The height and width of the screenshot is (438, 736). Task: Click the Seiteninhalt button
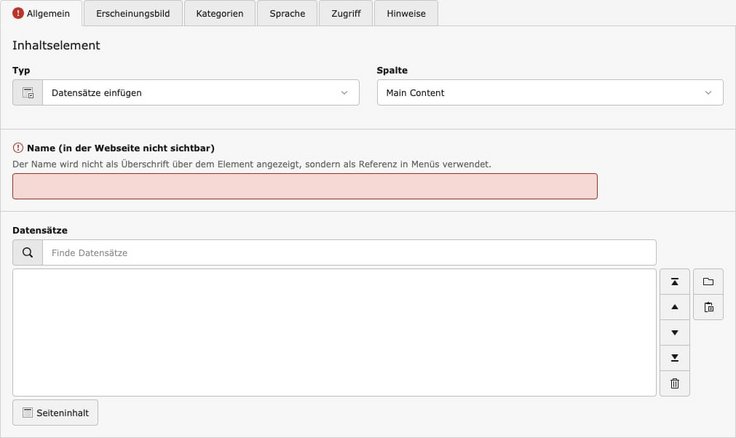pyautogui.click(x=56, y=412)
